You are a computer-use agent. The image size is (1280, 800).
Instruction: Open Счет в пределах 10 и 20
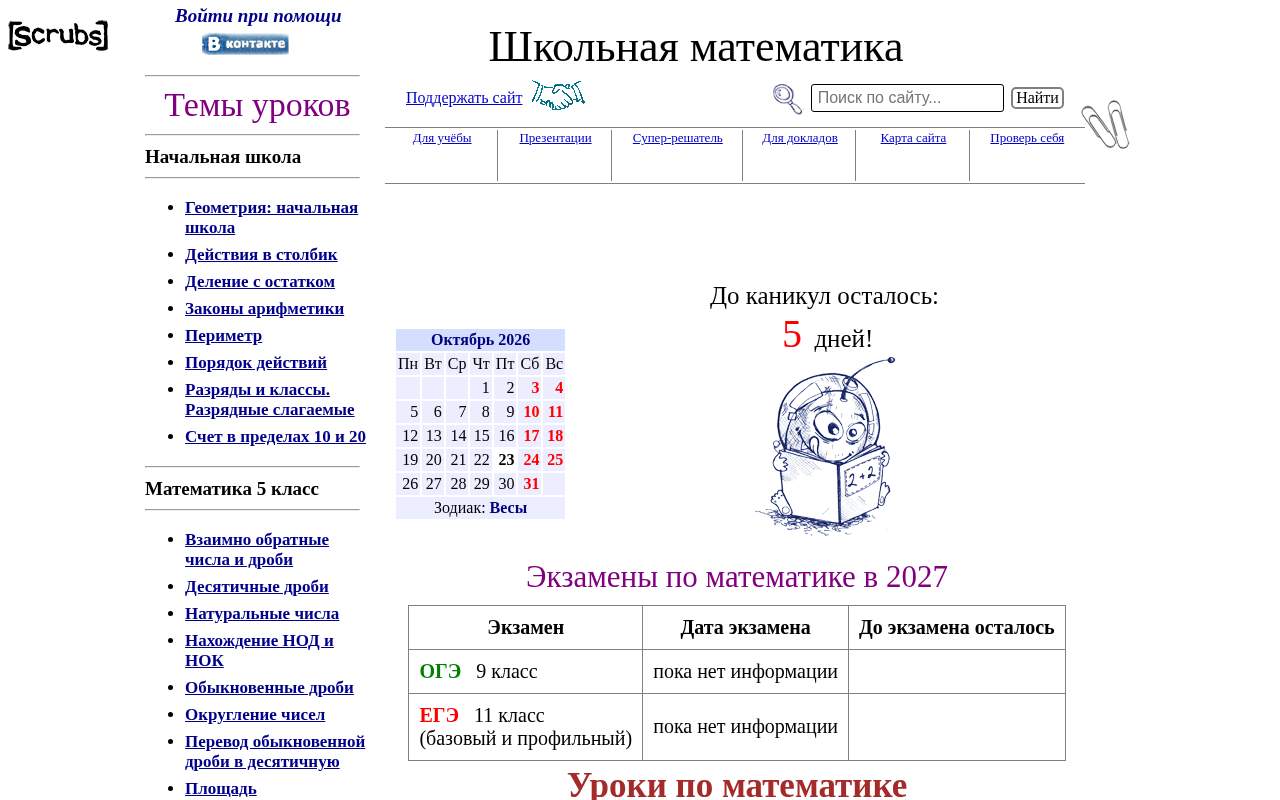coord(275,437)
